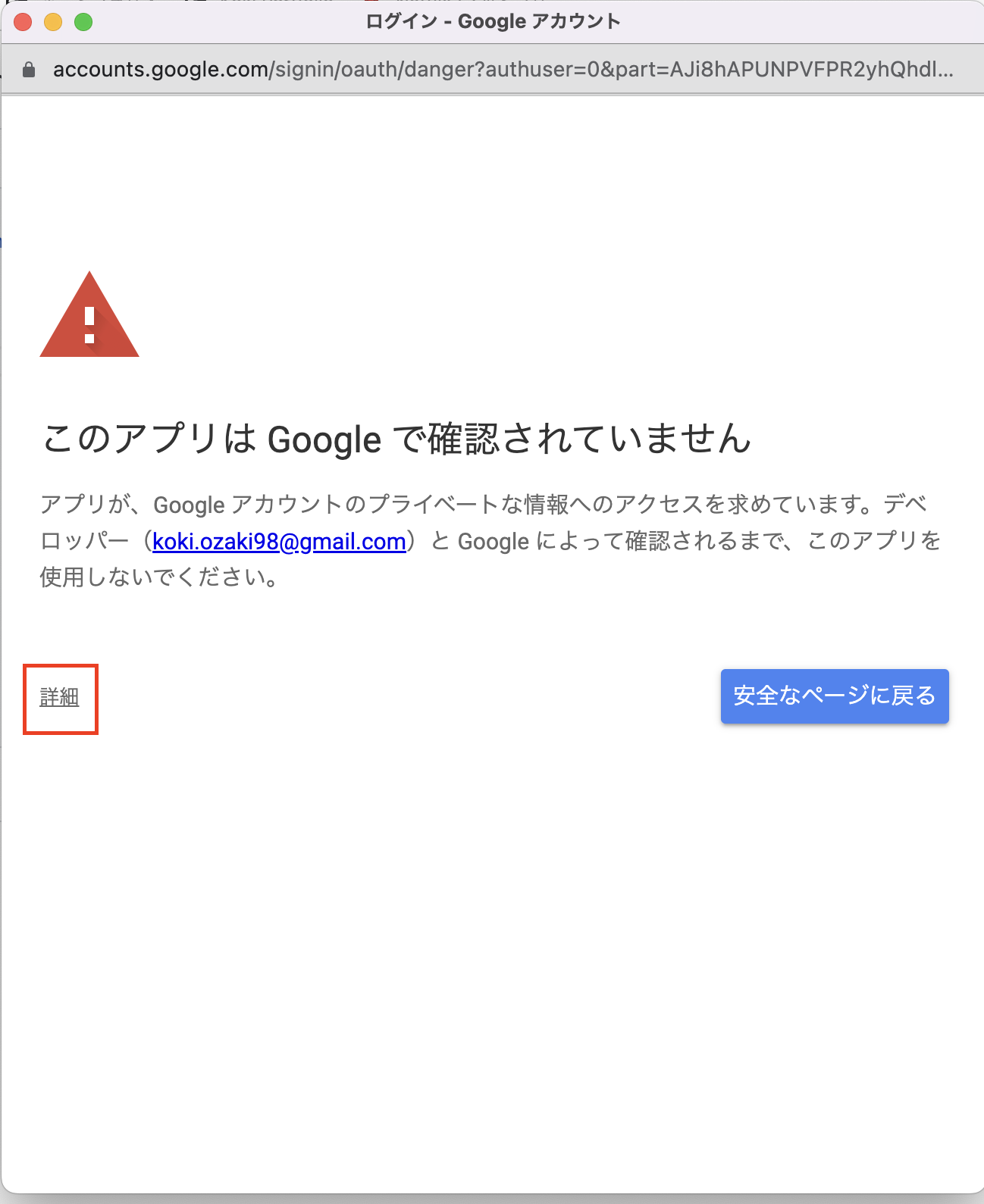Close the window with the red button
The image size is (984, 1204).
click(x=23, y=22)
